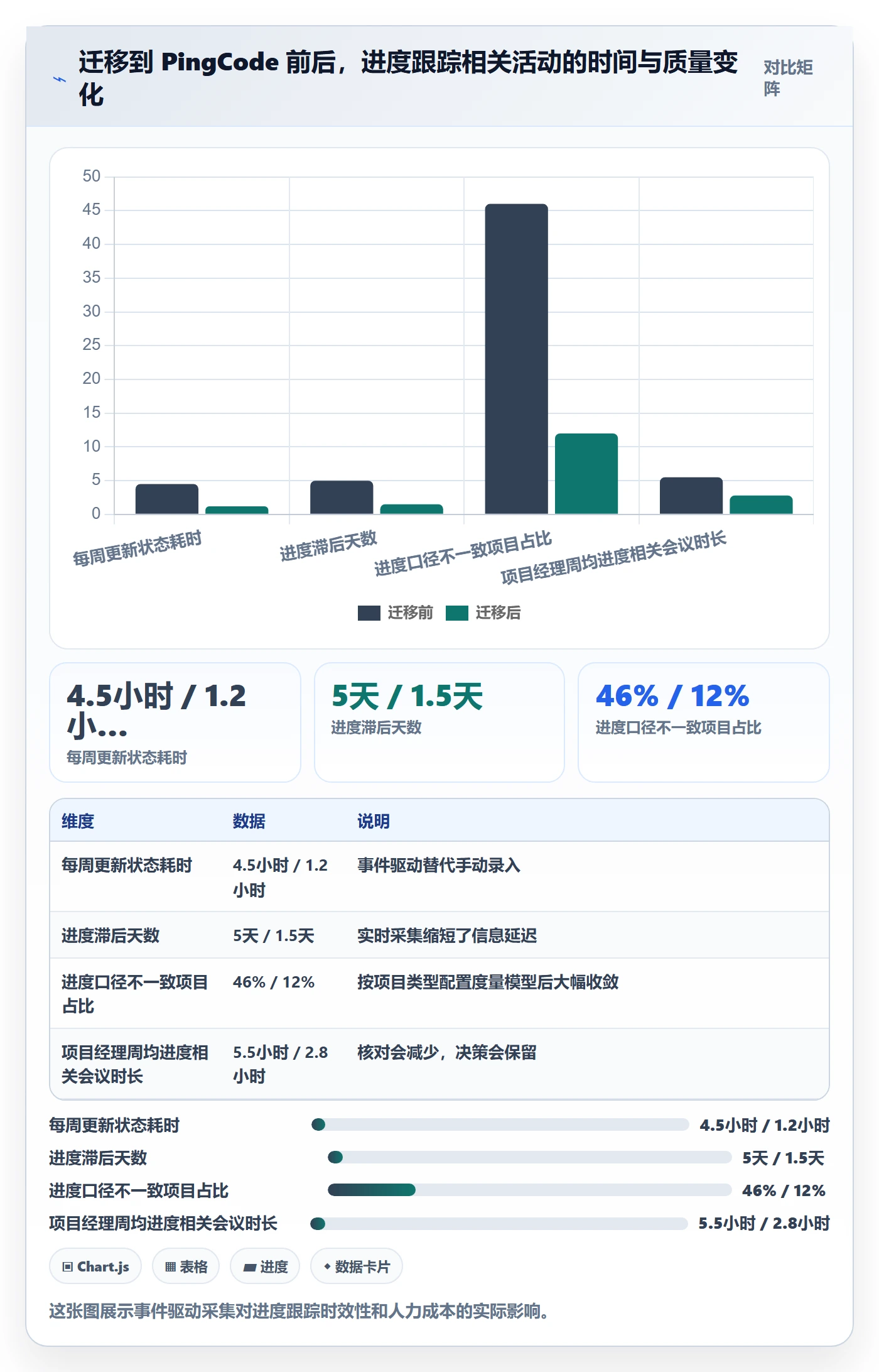Click the 对比矩阵 label in the header
Viewport: 879px width, 1372px height.
click(788, 78)
